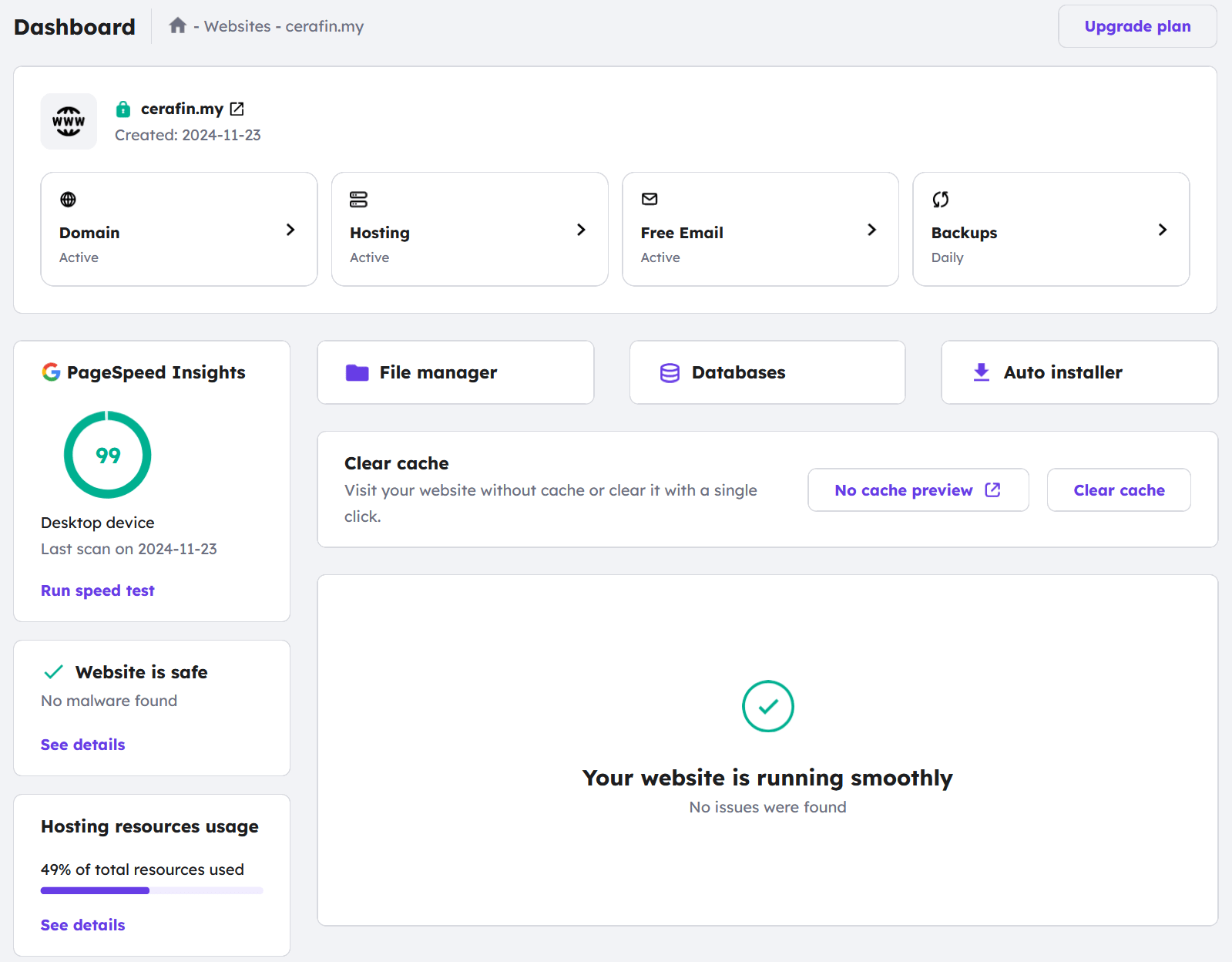Click the No cache preview button
1232x962 pixels.
(x=918, y=490)
